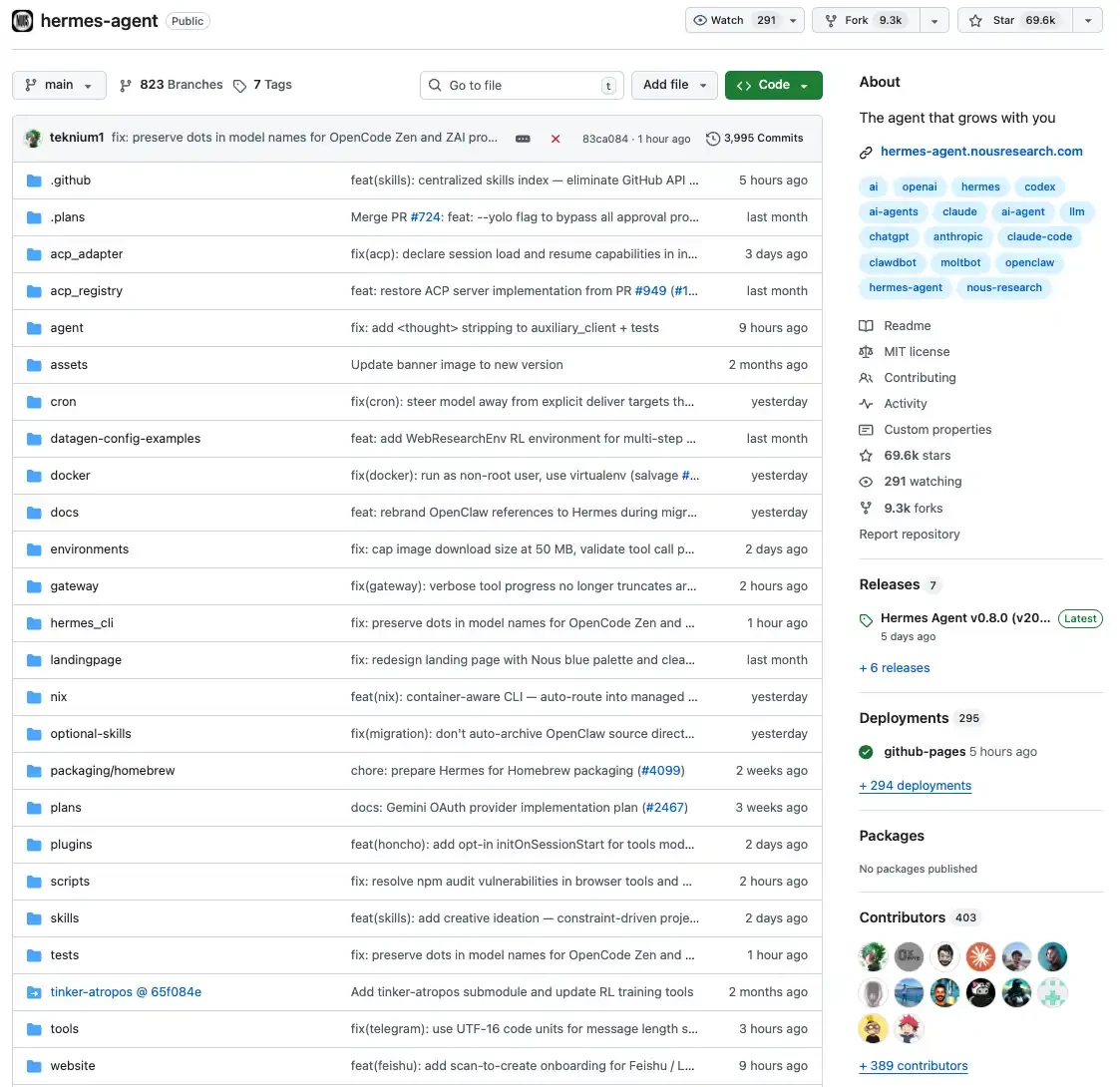
Task: Click the Report repository link
Action: coord(909,534)
